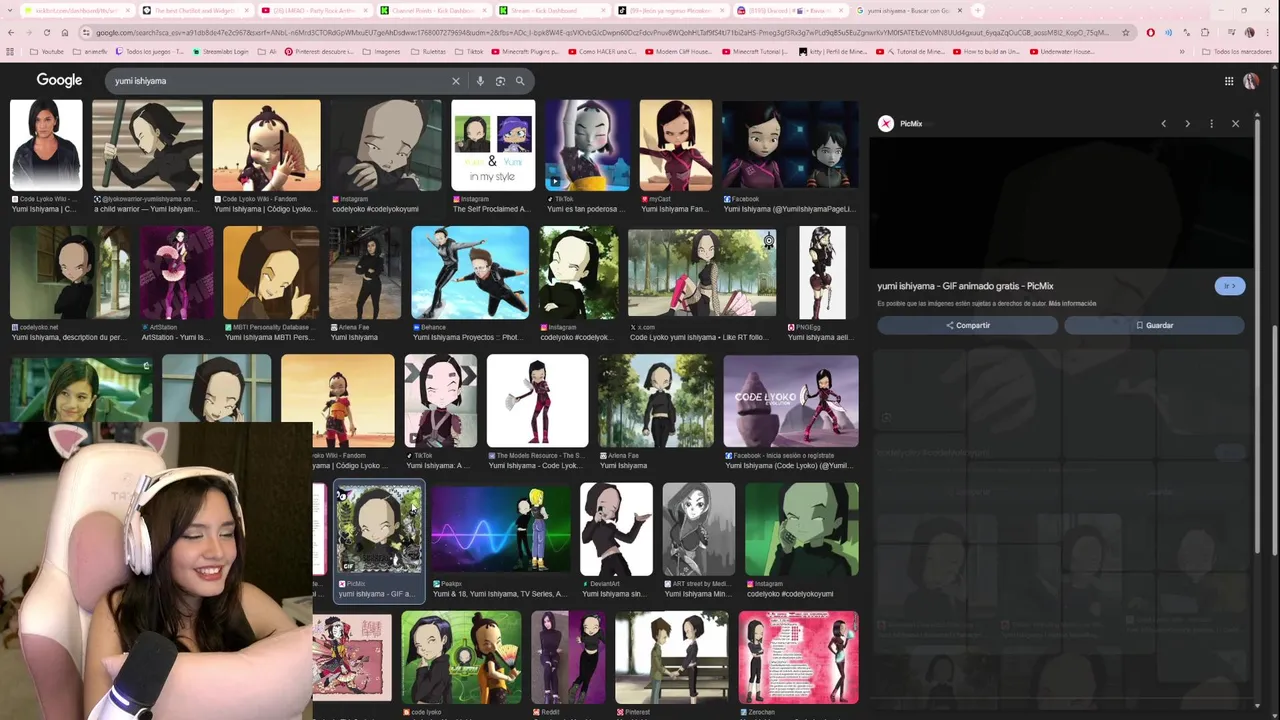Bookmark this page with the star icon
1280x720 pixels.
pyautogui.click(x=1126, y=32)
